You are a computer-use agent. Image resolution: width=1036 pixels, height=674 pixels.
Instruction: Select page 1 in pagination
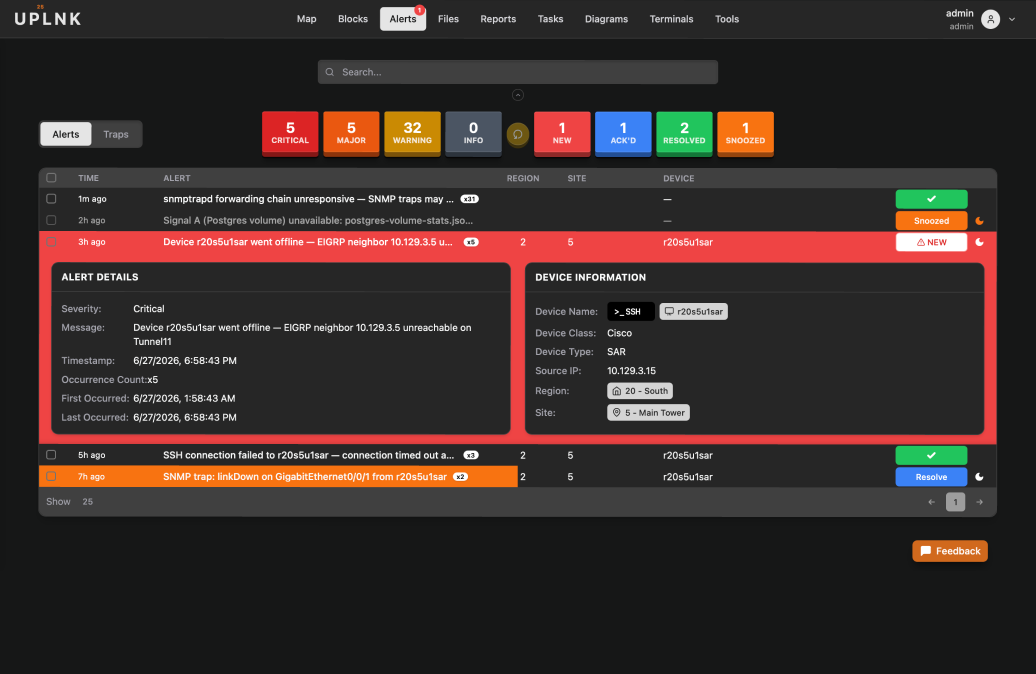(955, 502)
